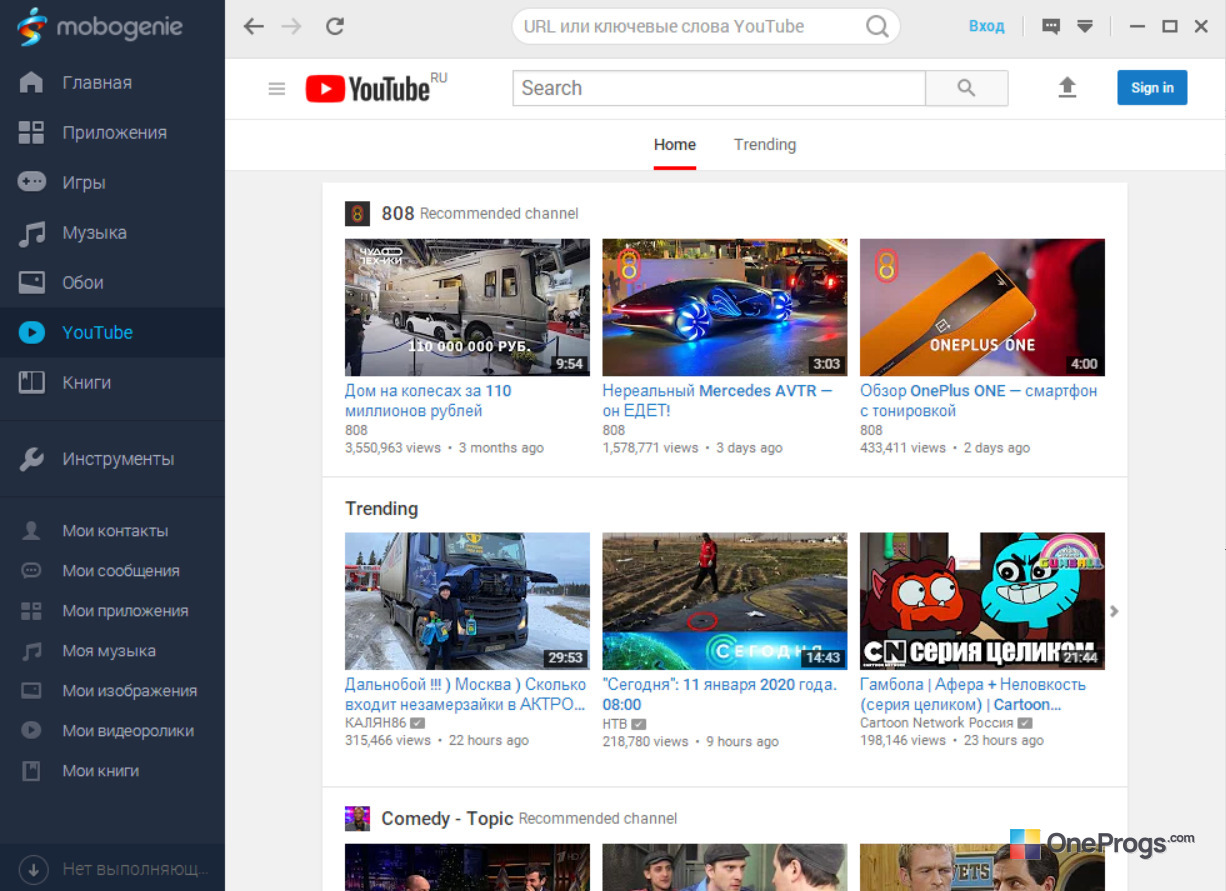Go back with the back arrow

(x=254, y=27)
